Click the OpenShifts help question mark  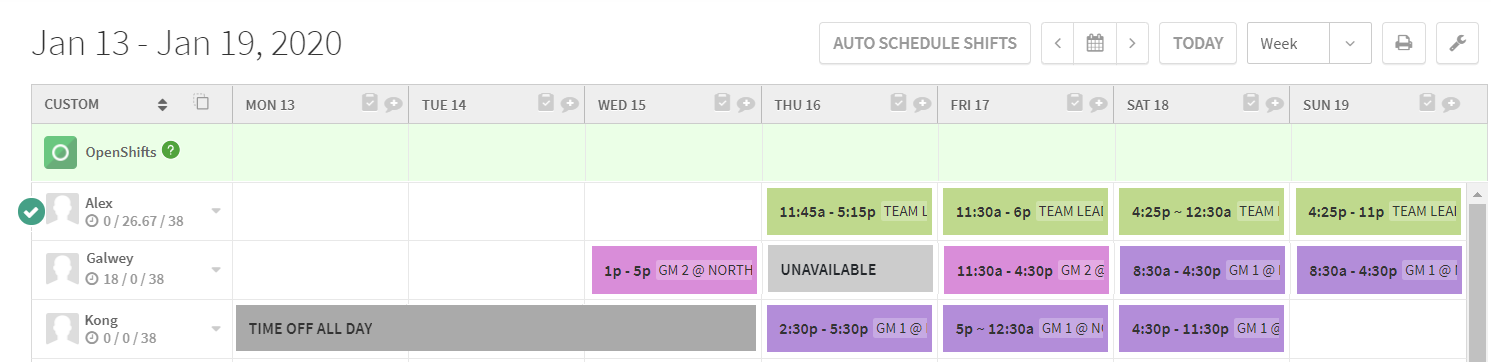point(171,150)
